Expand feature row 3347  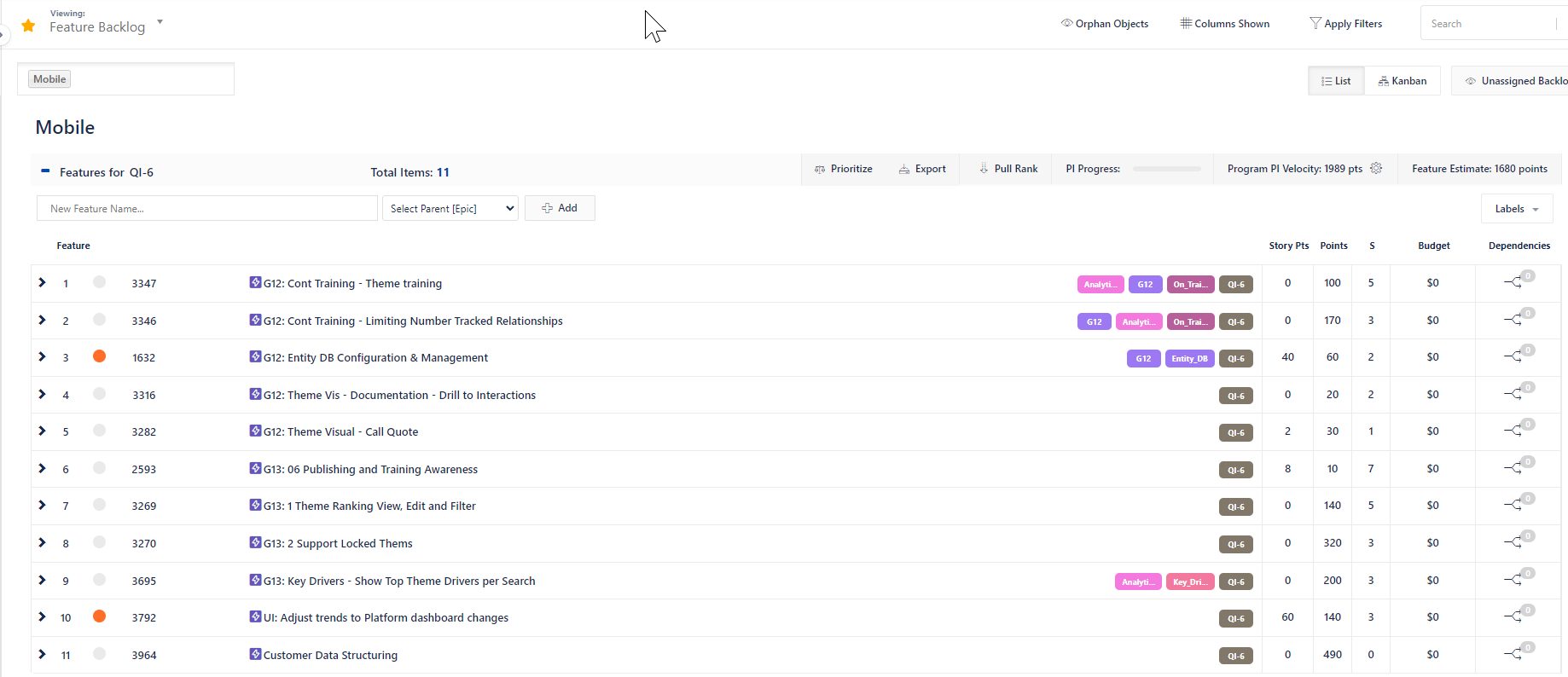[42, 282]
